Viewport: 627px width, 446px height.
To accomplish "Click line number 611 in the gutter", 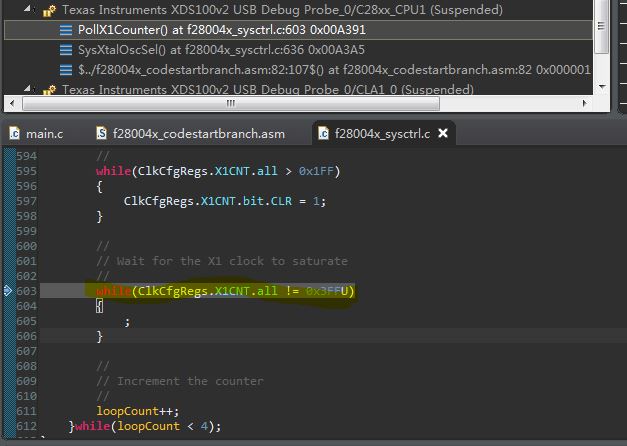I will tap(26, 411).
